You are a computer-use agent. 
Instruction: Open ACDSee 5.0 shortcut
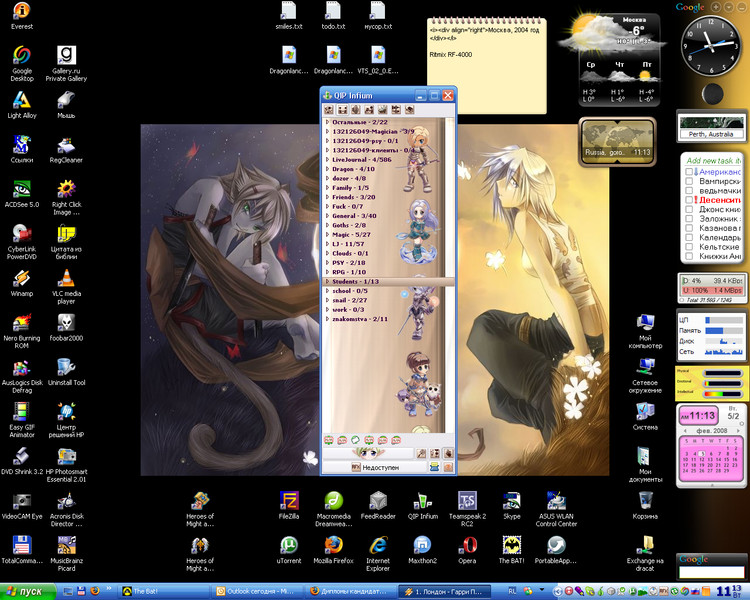[22, 193]
